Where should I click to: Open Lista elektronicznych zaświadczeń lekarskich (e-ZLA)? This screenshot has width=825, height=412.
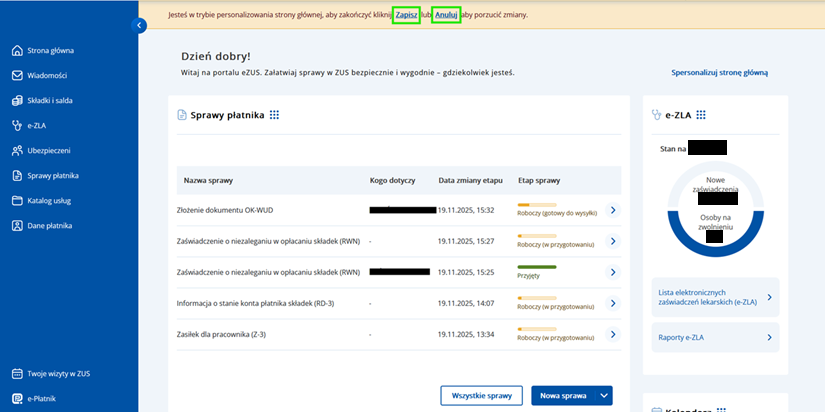[x=714, y=297]
